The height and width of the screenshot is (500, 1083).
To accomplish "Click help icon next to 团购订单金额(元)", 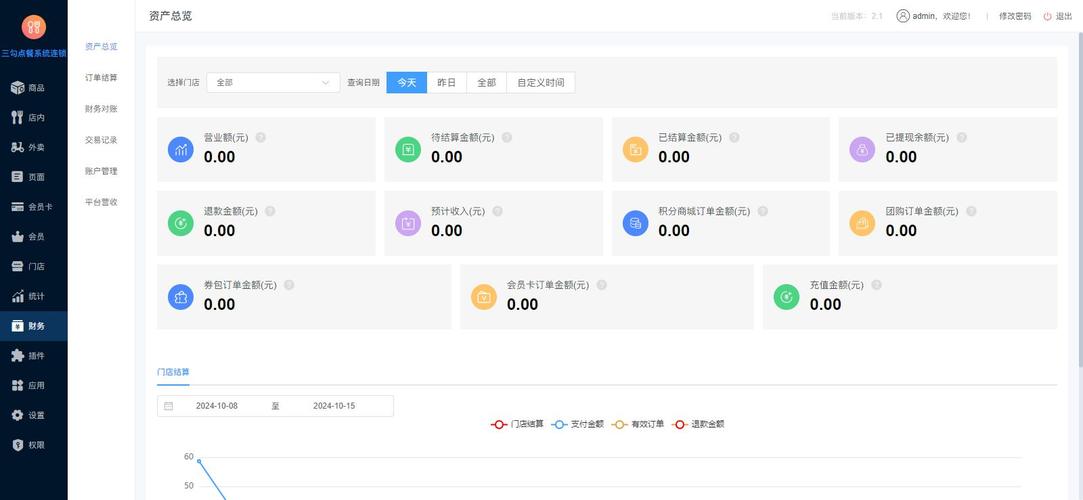I will tap(970, 211).
